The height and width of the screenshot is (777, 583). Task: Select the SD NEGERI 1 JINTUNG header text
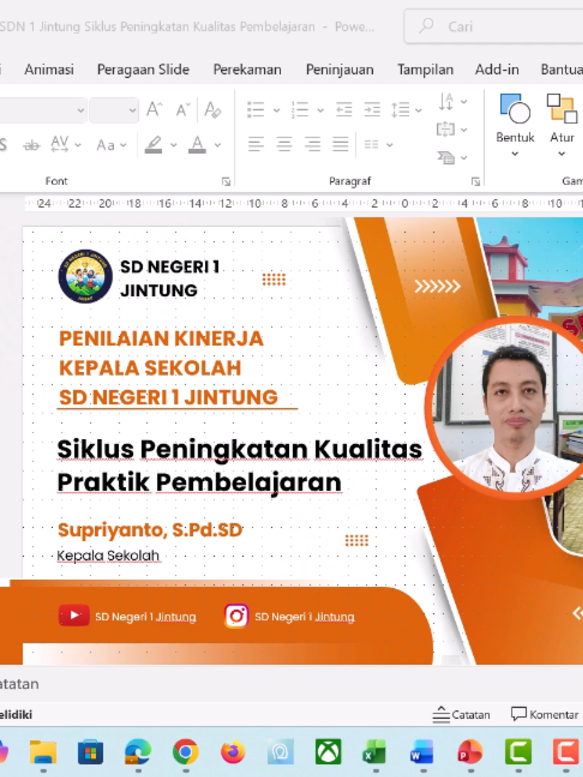170,278
